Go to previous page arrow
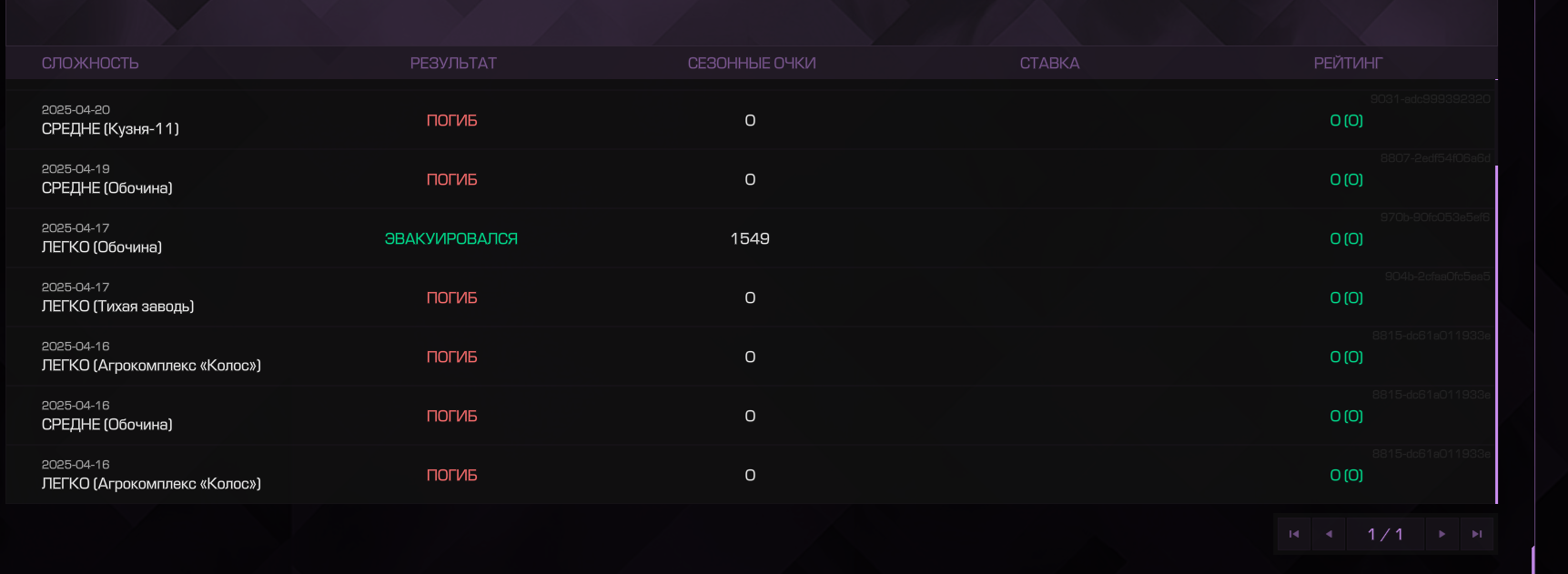The image size is (1568, 574). 1329,534
